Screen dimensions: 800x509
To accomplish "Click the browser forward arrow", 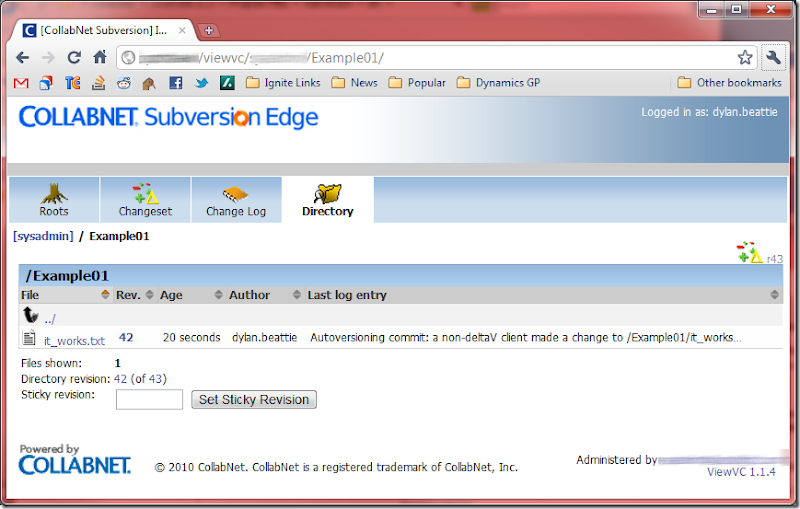I will (x=48, y=58).
